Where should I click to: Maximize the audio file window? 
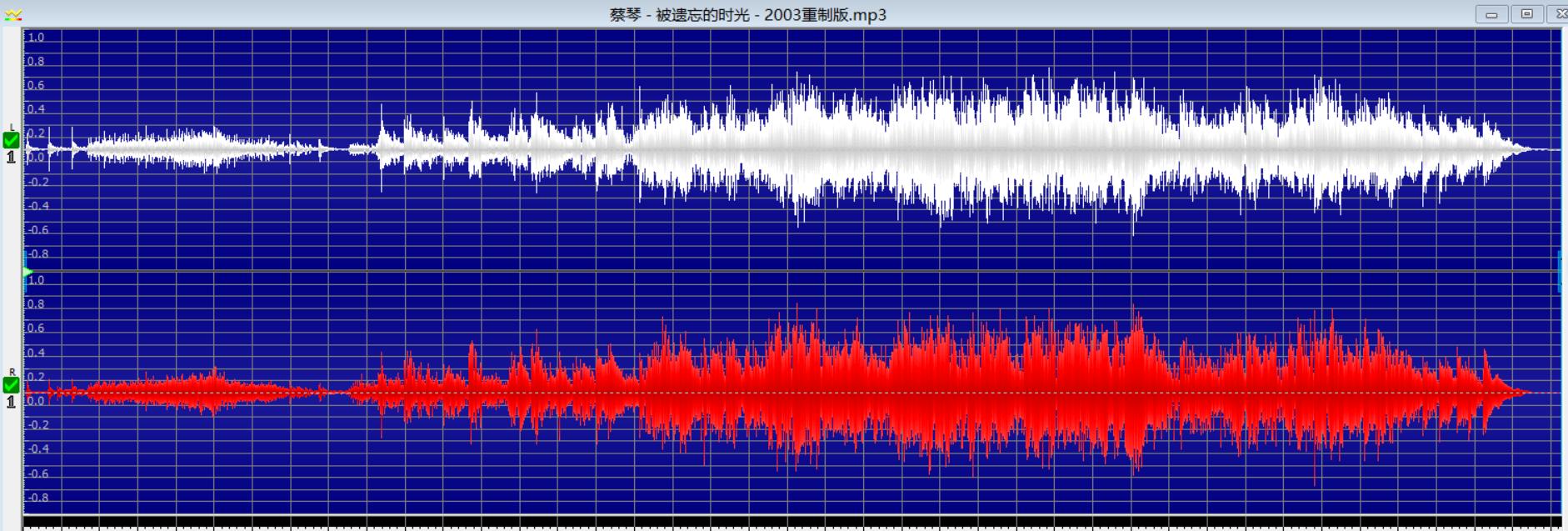click(1527, 14)
